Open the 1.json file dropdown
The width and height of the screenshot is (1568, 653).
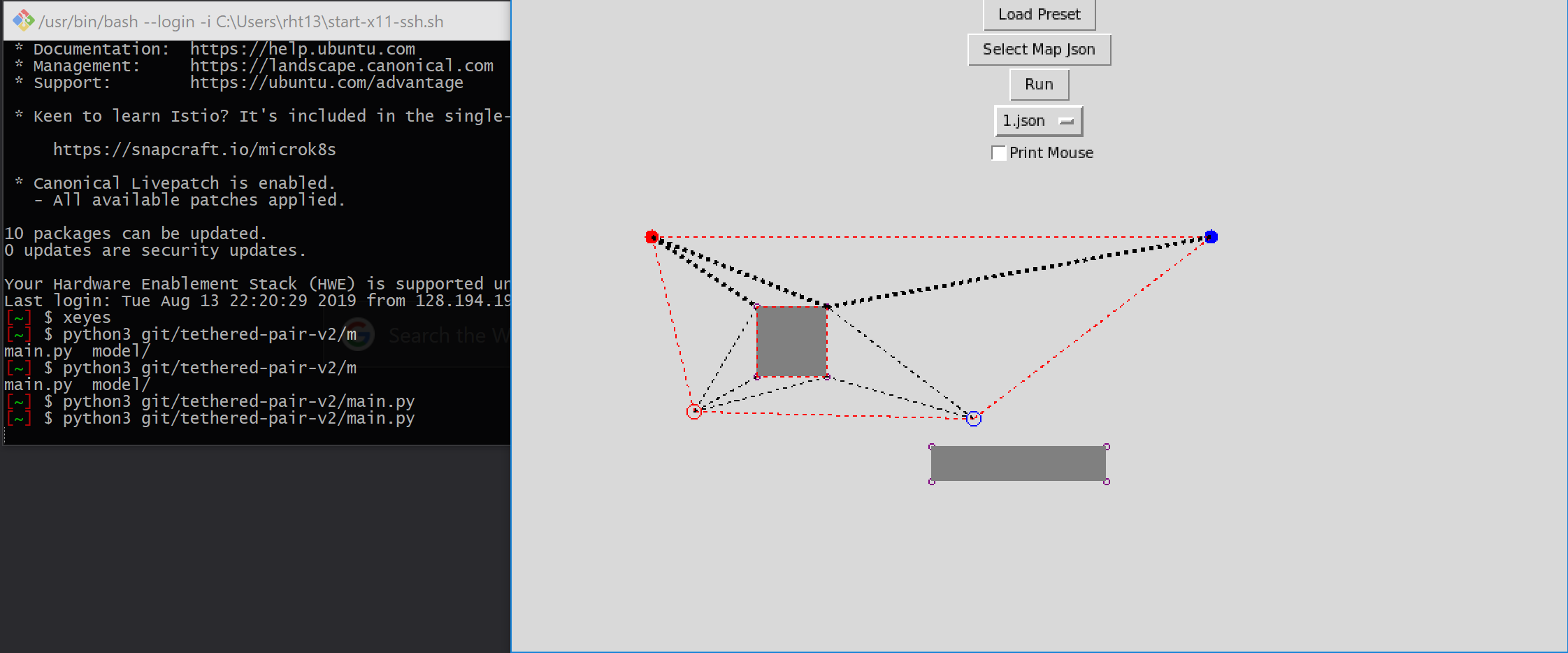(1037, 120)
